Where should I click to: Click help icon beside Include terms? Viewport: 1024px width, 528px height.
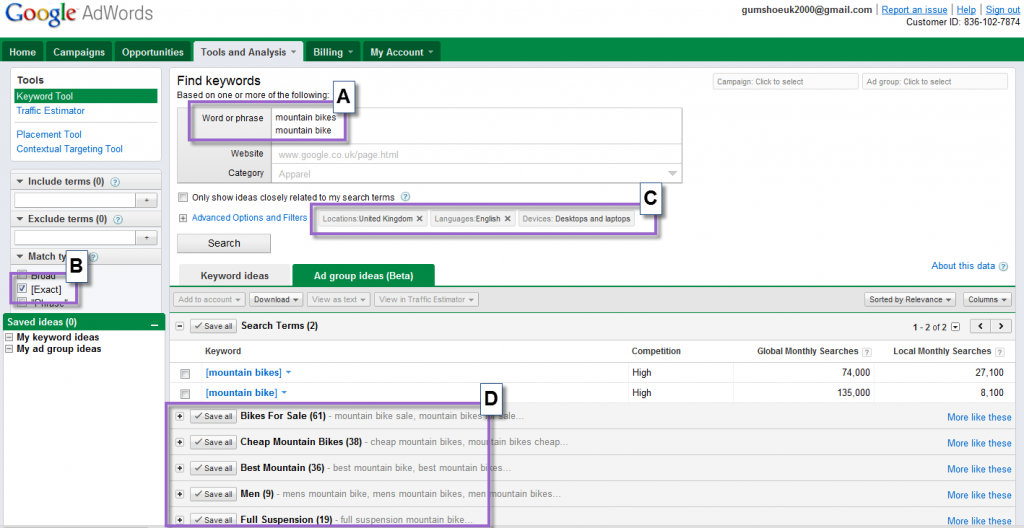coord(116,182)
